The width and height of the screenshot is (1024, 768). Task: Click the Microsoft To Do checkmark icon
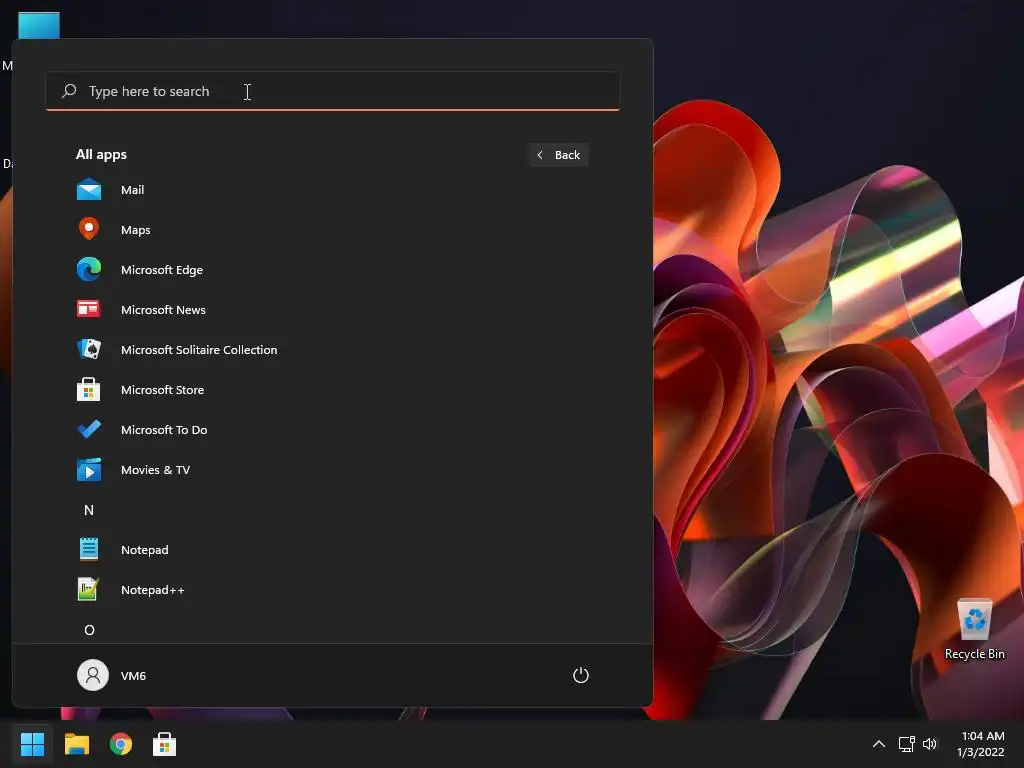click(89, 429)
